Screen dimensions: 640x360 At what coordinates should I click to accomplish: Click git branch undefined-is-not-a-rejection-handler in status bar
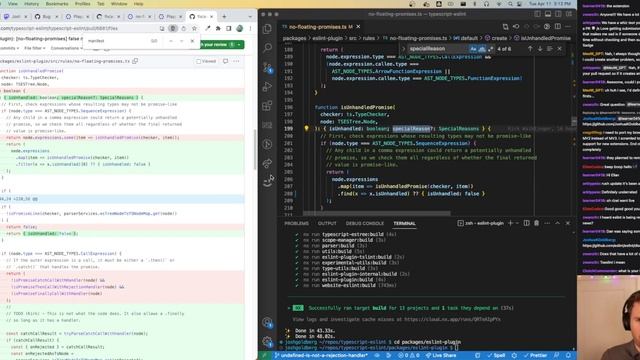coord(321,356)
